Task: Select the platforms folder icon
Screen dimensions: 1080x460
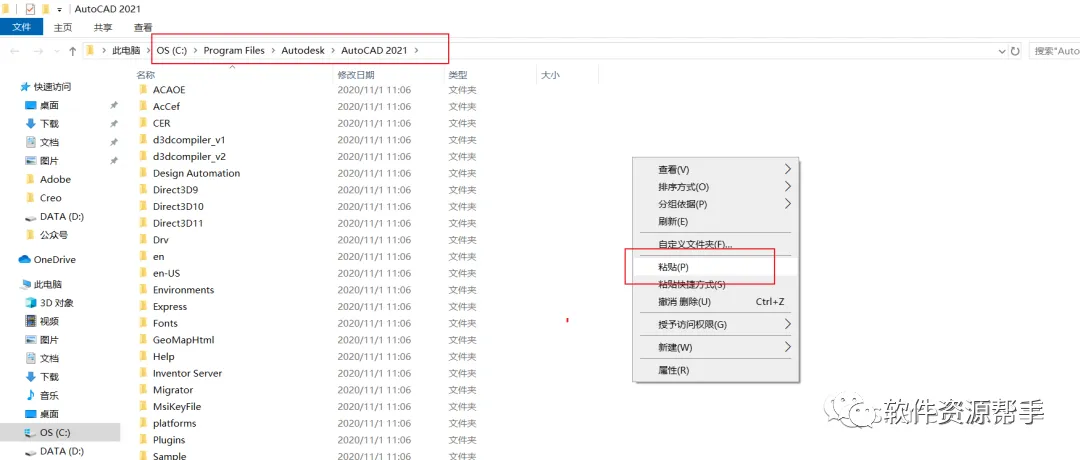Action: click(143, 423)
